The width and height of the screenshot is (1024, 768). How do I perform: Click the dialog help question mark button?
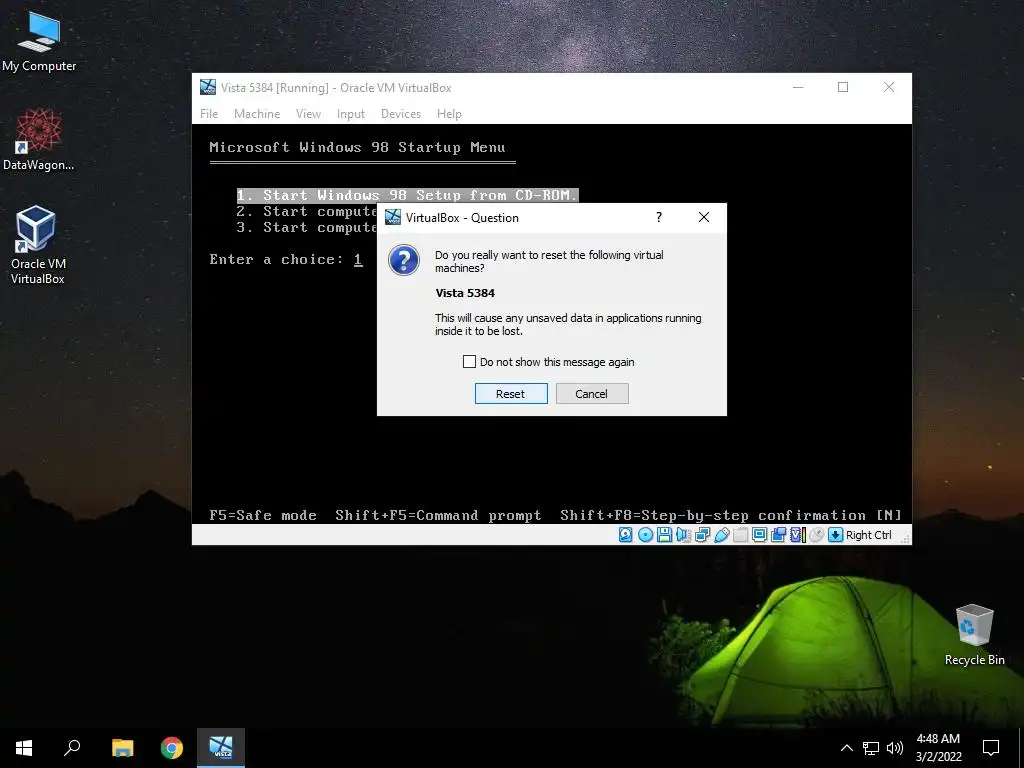click(x=659, y=217)
